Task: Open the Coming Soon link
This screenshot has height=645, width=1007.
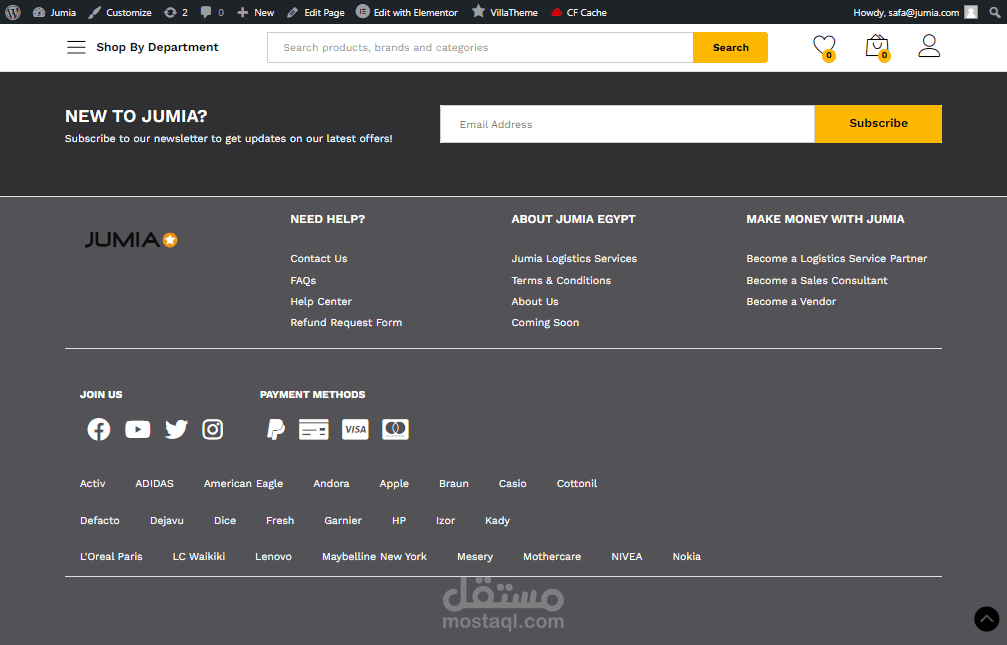Action: 545,322
